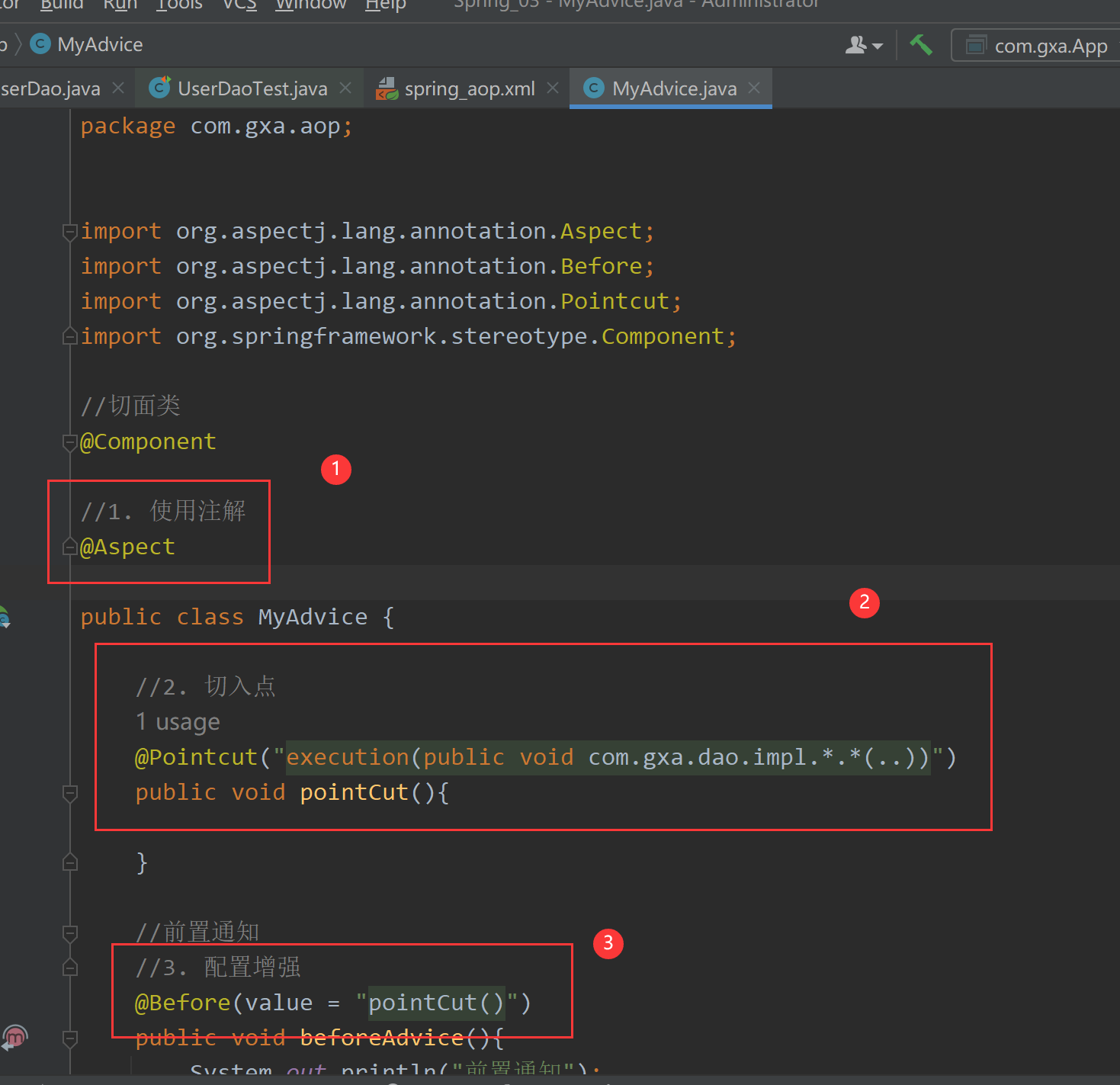Toggle the @Aspect region fold arrow
The width and height of the screenshot is (1120, 1085).
pyautogui.click(x=69, y=546)
